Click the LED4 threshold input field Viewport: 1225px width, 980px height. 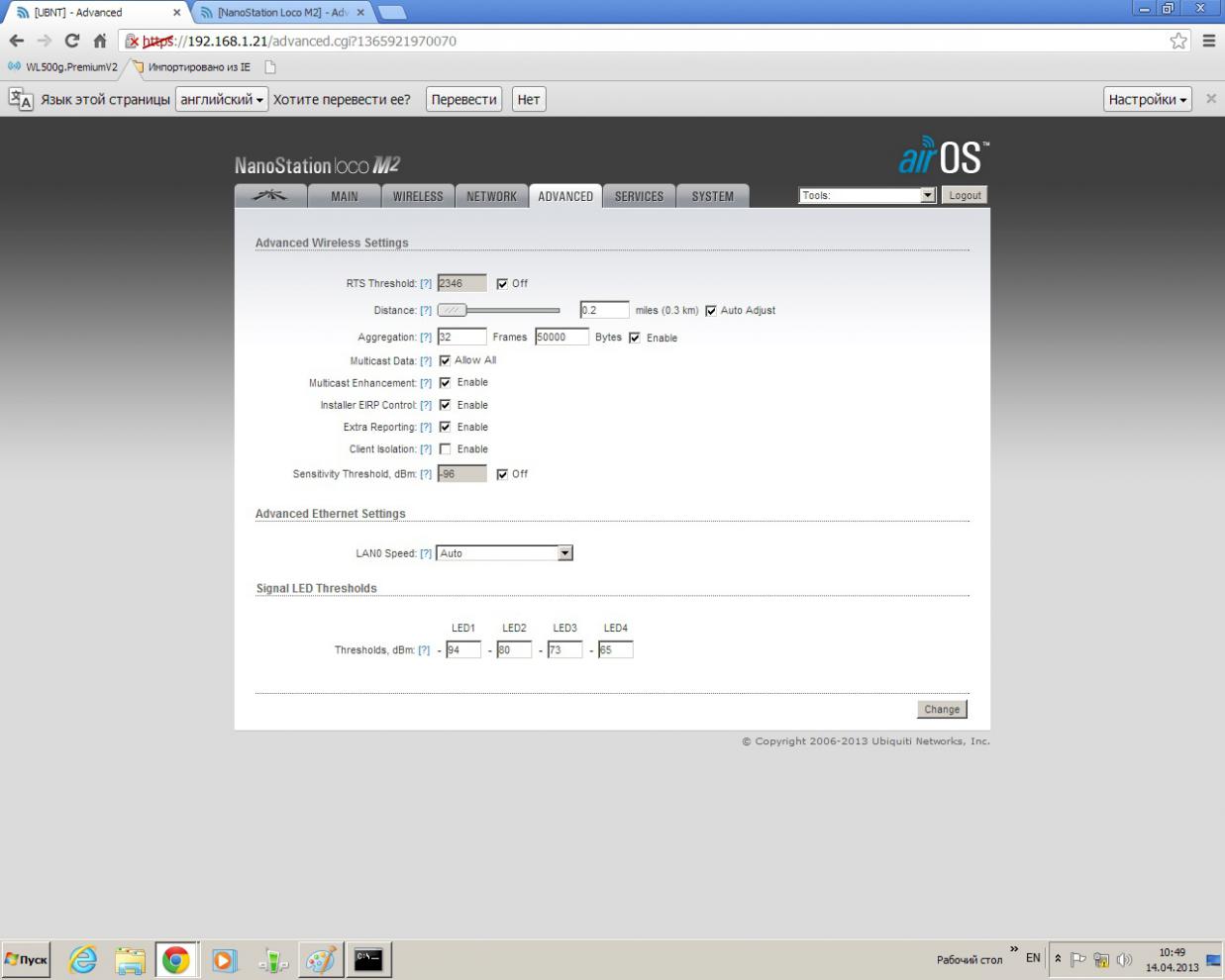coord(615,650)
